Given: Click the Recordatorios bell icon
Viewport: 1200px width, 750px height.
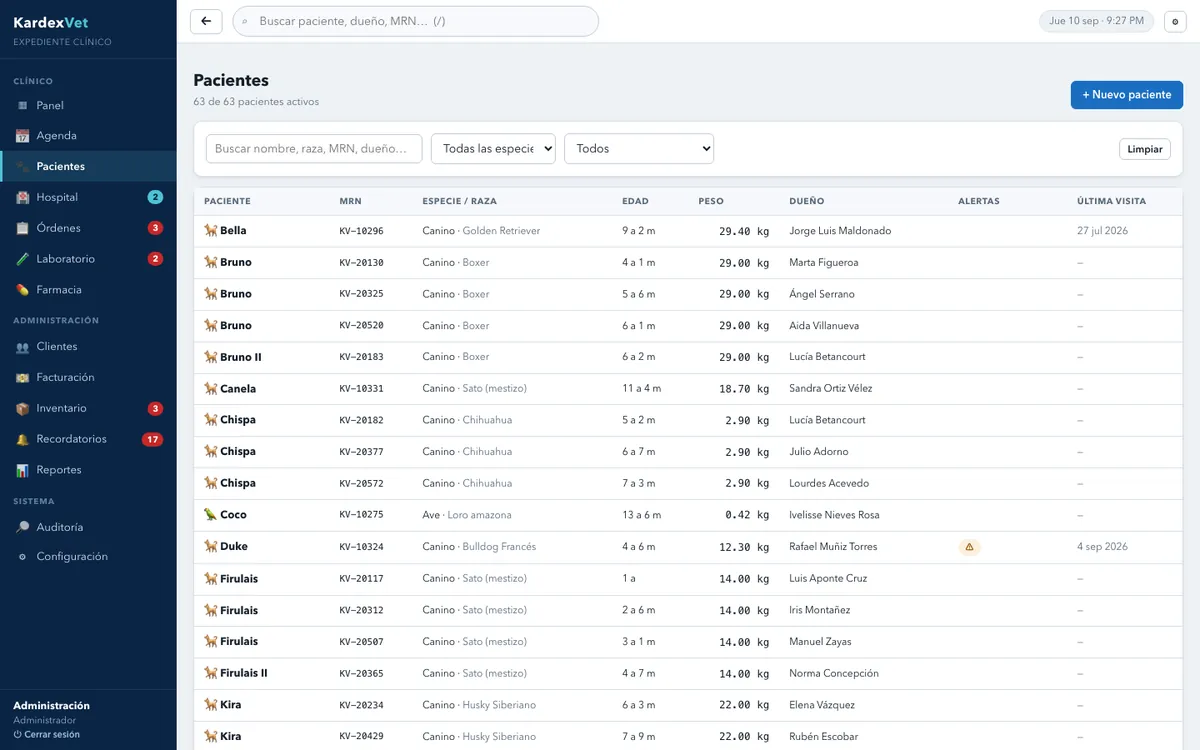Looking at the screenshot, I should [23, 440].
